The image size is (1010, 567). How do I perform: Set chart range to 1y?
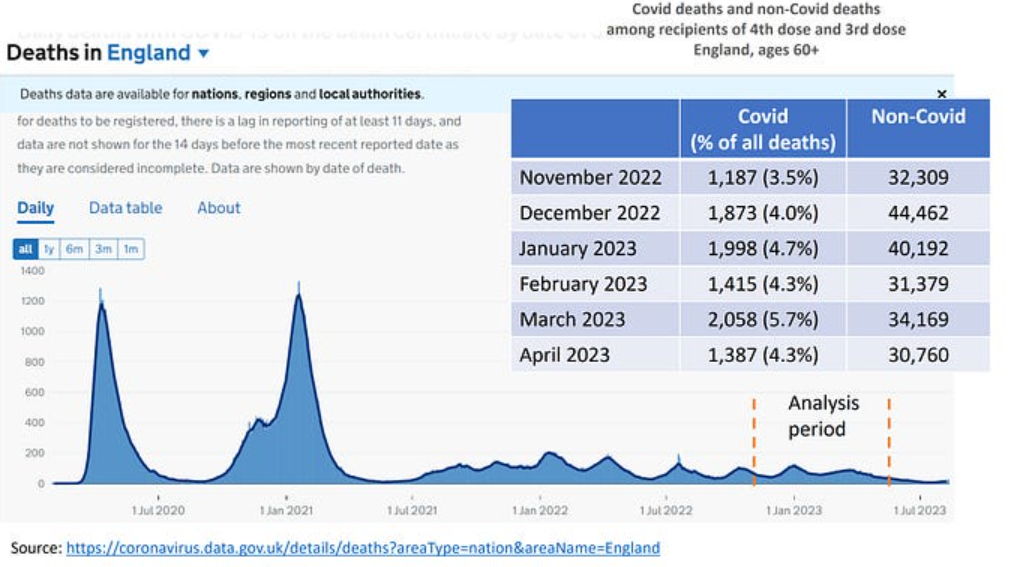(48, 249)
